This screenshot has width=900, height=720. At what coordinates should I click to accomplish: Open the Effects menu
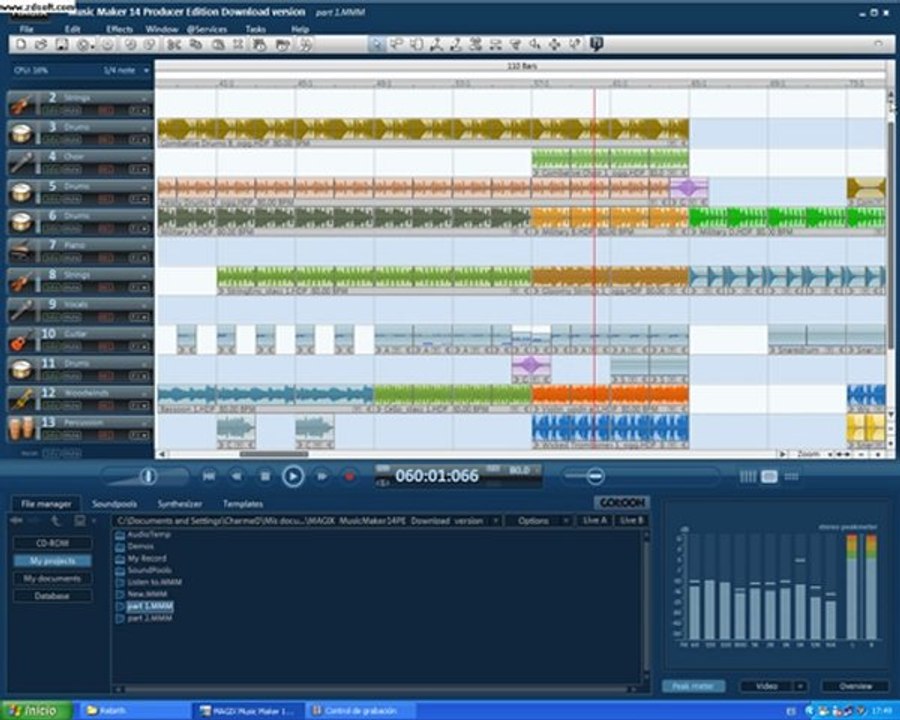pos(119,30)
